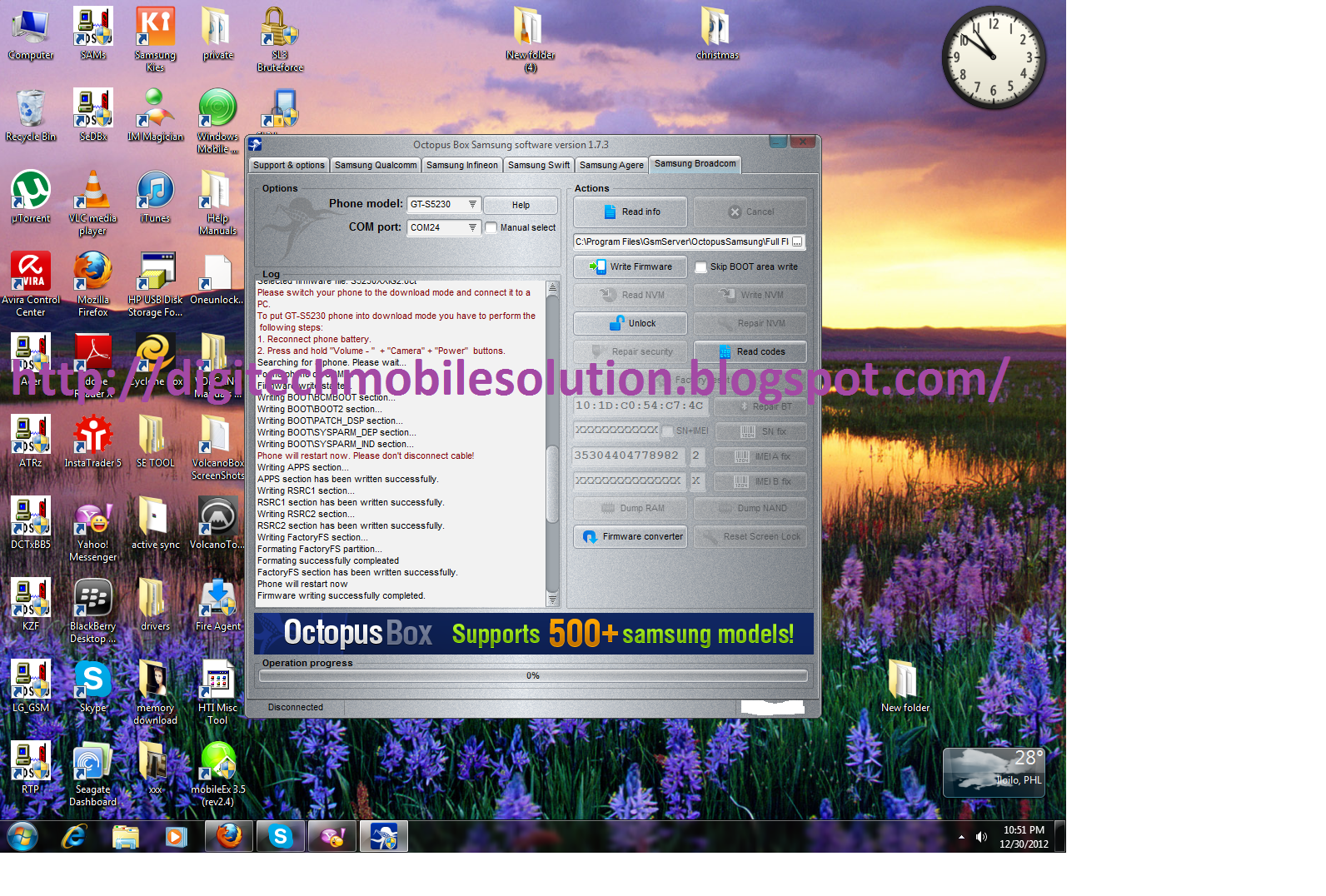
Task: Open the Seagate Dashboard desktop icon
Action: tap(93, 774)
